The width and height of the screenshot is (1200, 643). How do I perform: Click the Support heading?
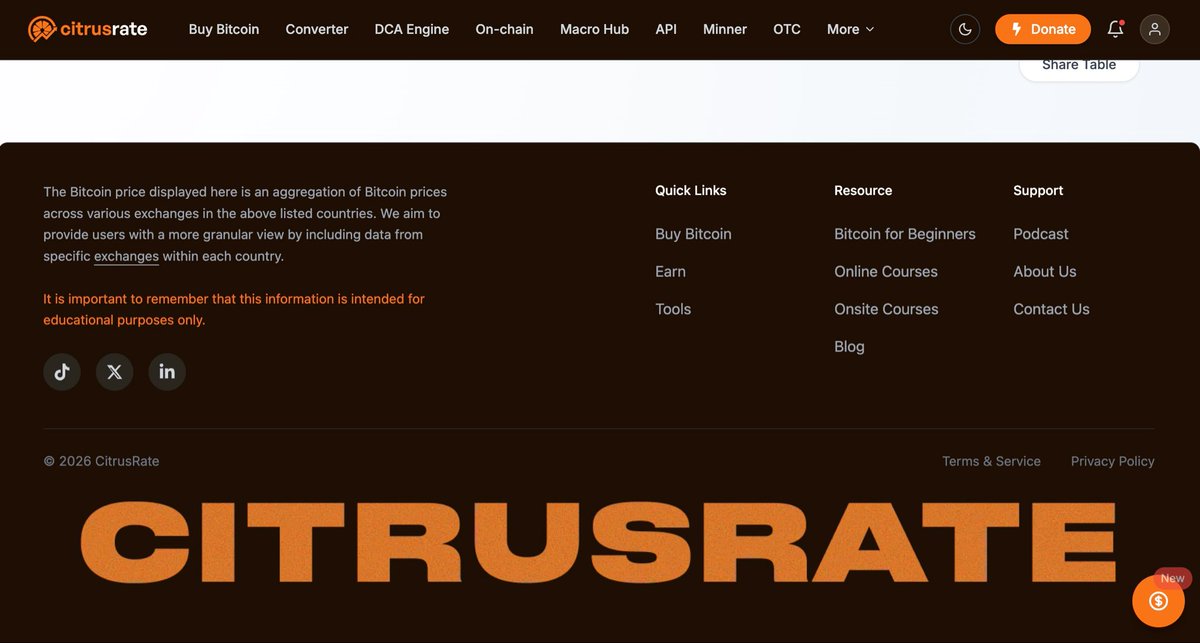(1038, 190)
